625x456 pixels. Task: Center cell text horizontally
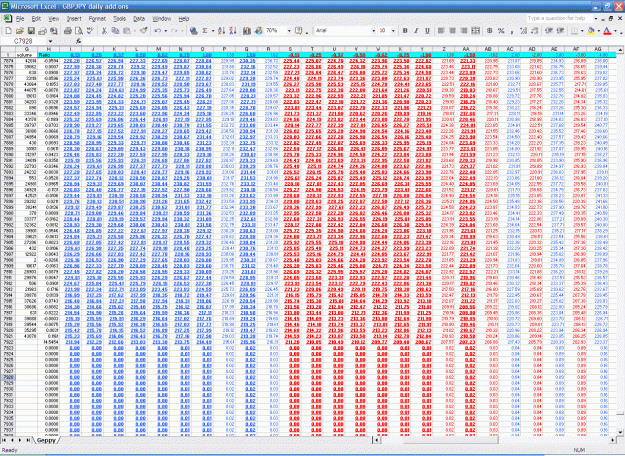click(452, 31)
